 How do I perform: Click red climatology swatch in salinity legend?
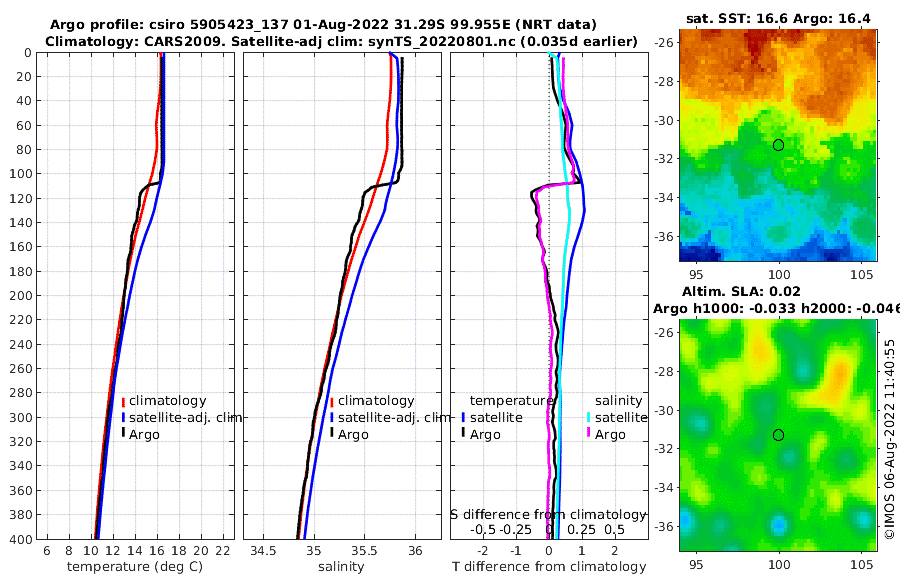pos(332,401)
